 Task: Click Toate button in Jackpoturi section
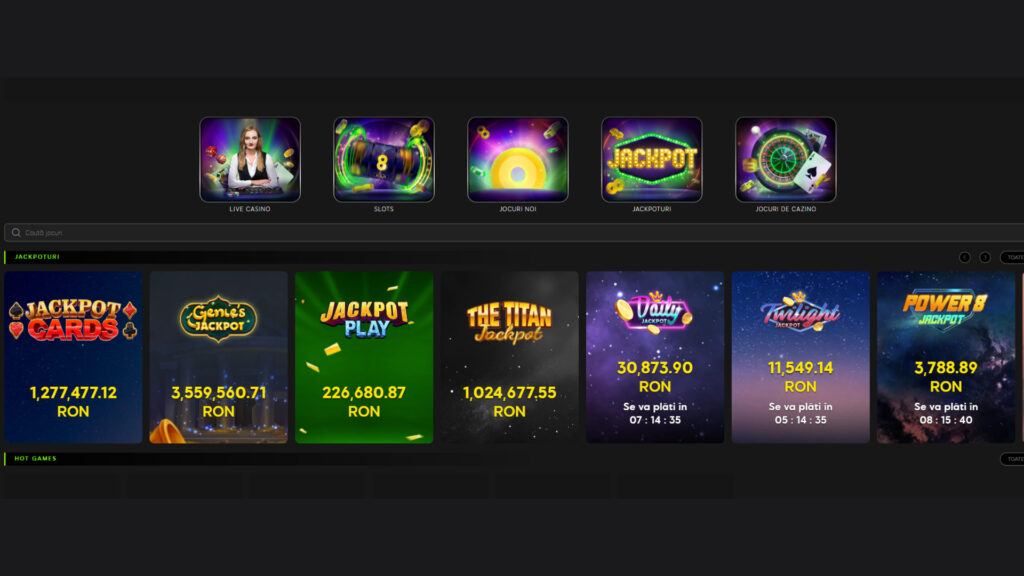coord(1013,257)
